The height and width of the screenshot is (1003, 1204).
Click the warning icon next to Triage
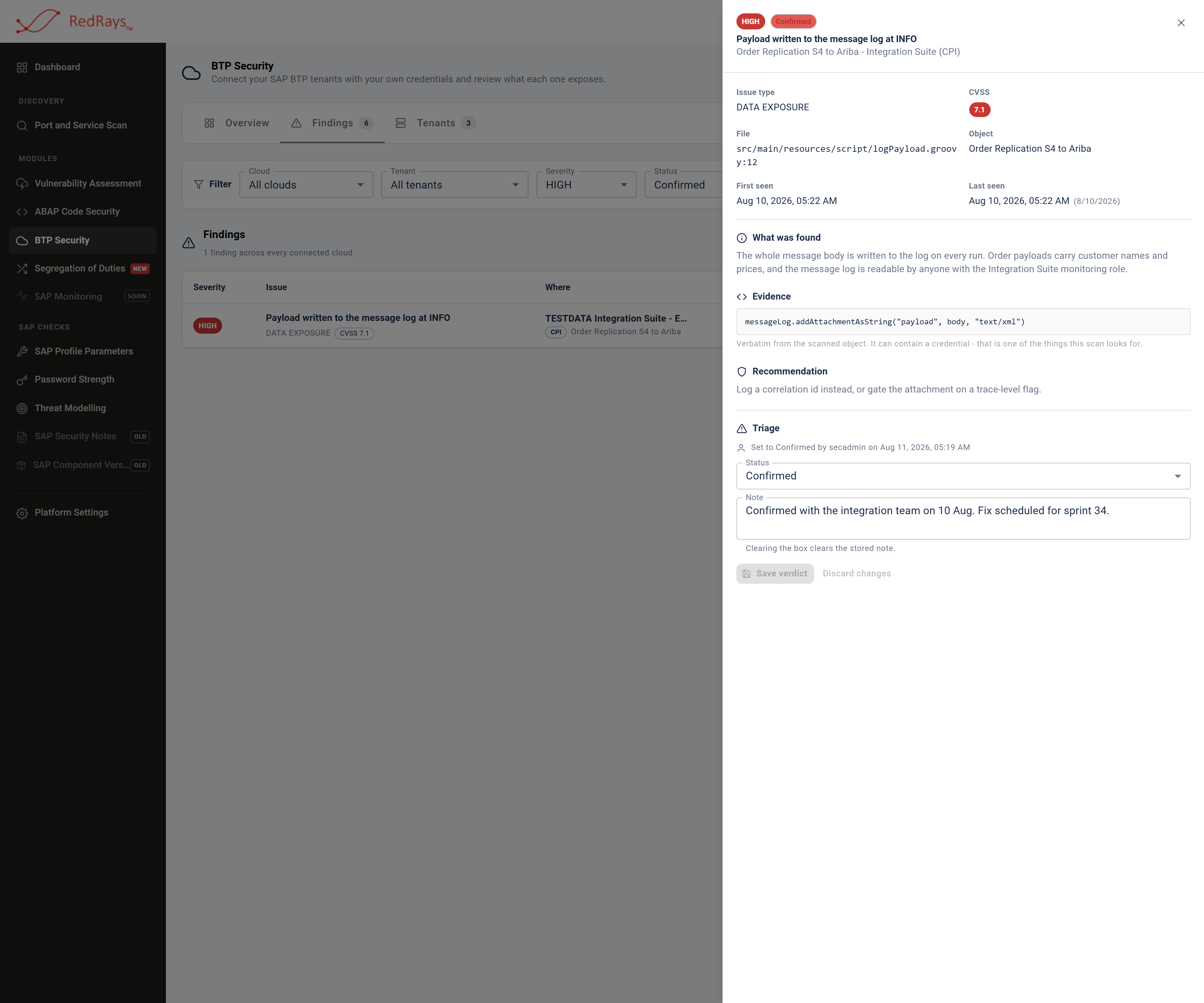tap(741, 429)
